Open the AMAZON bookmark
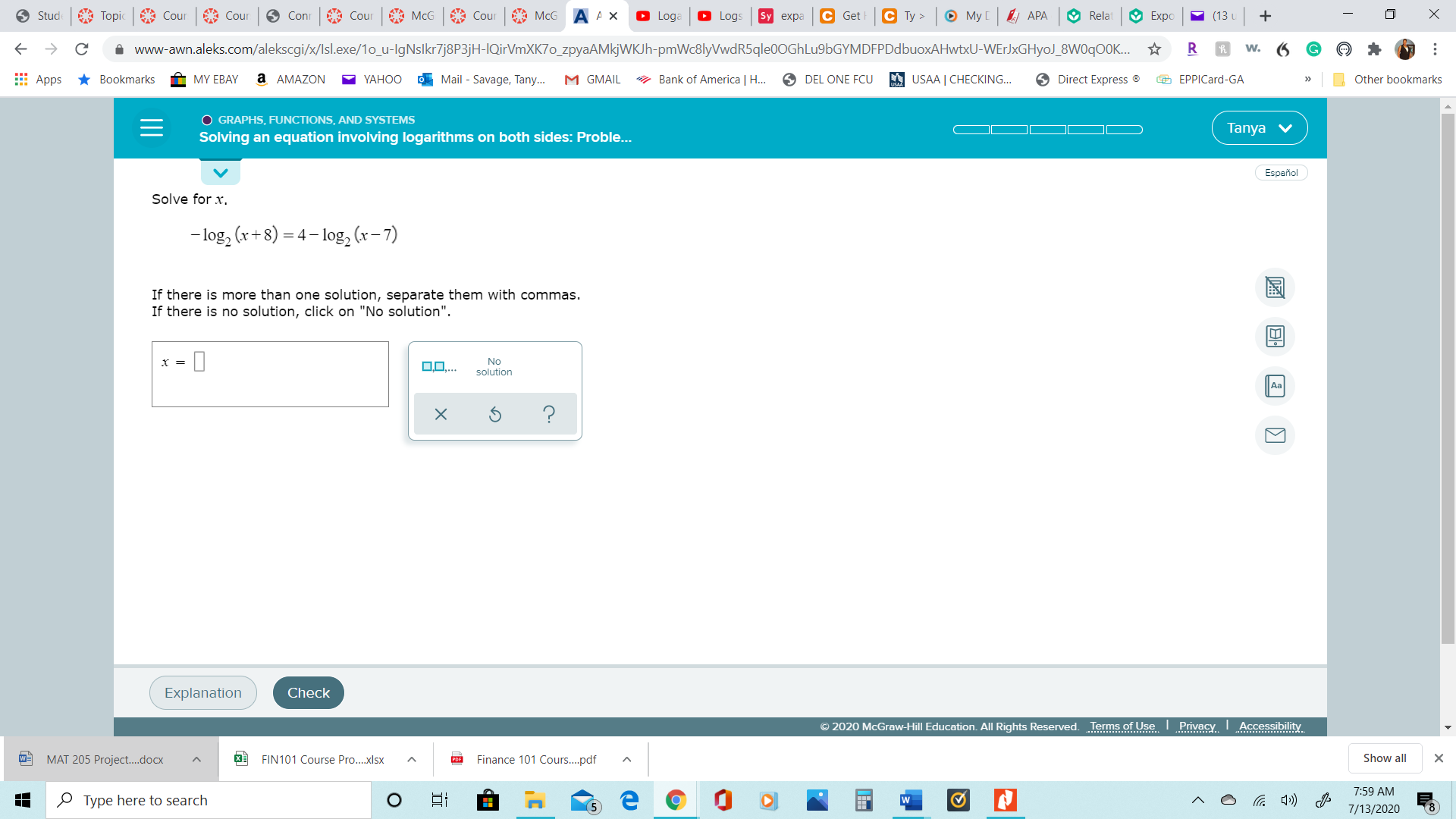Screen dimensions: 1456x819 pyautogui.click(x=291, y=80)
